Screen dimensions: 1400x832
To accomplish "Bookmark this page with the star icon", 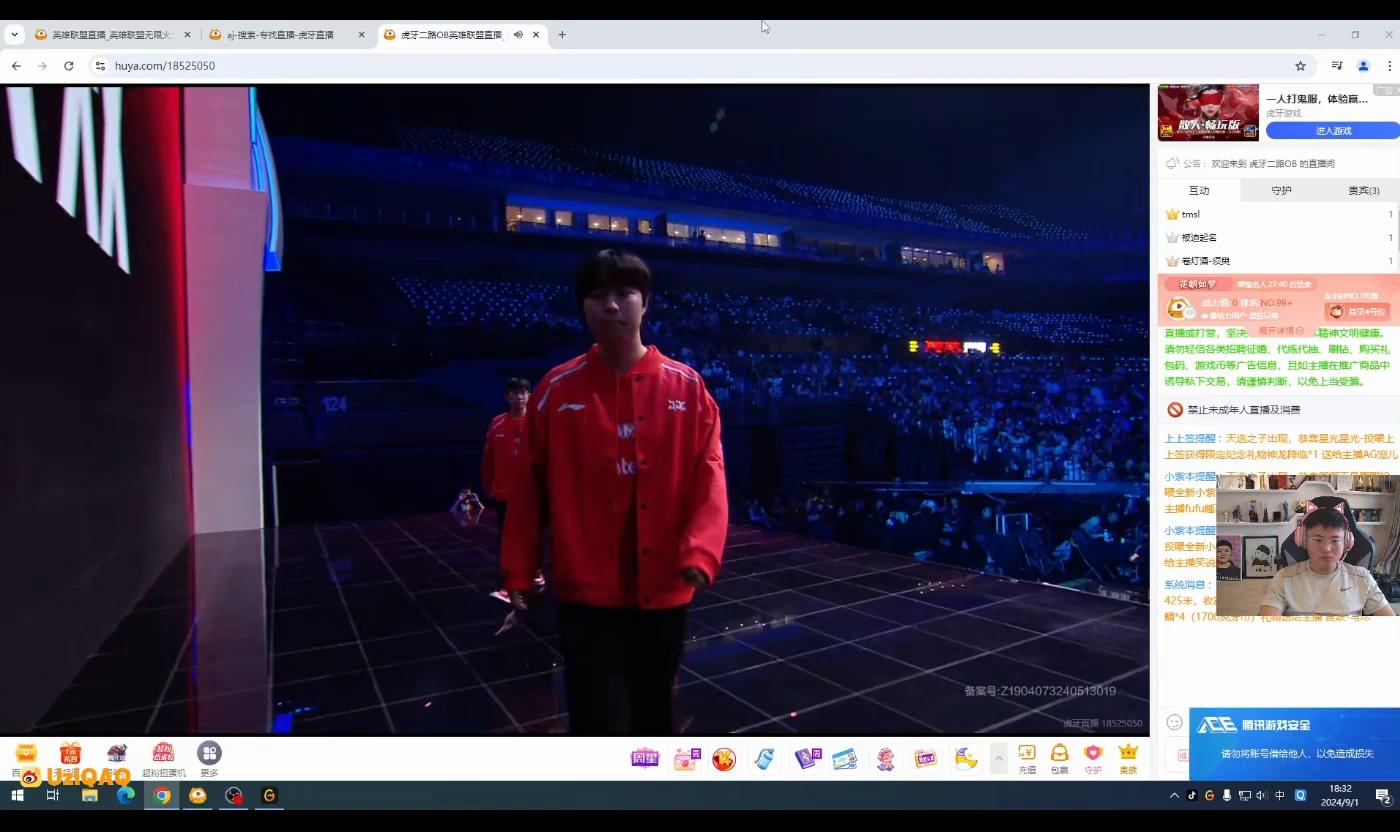I will [x=1300, y=66].
